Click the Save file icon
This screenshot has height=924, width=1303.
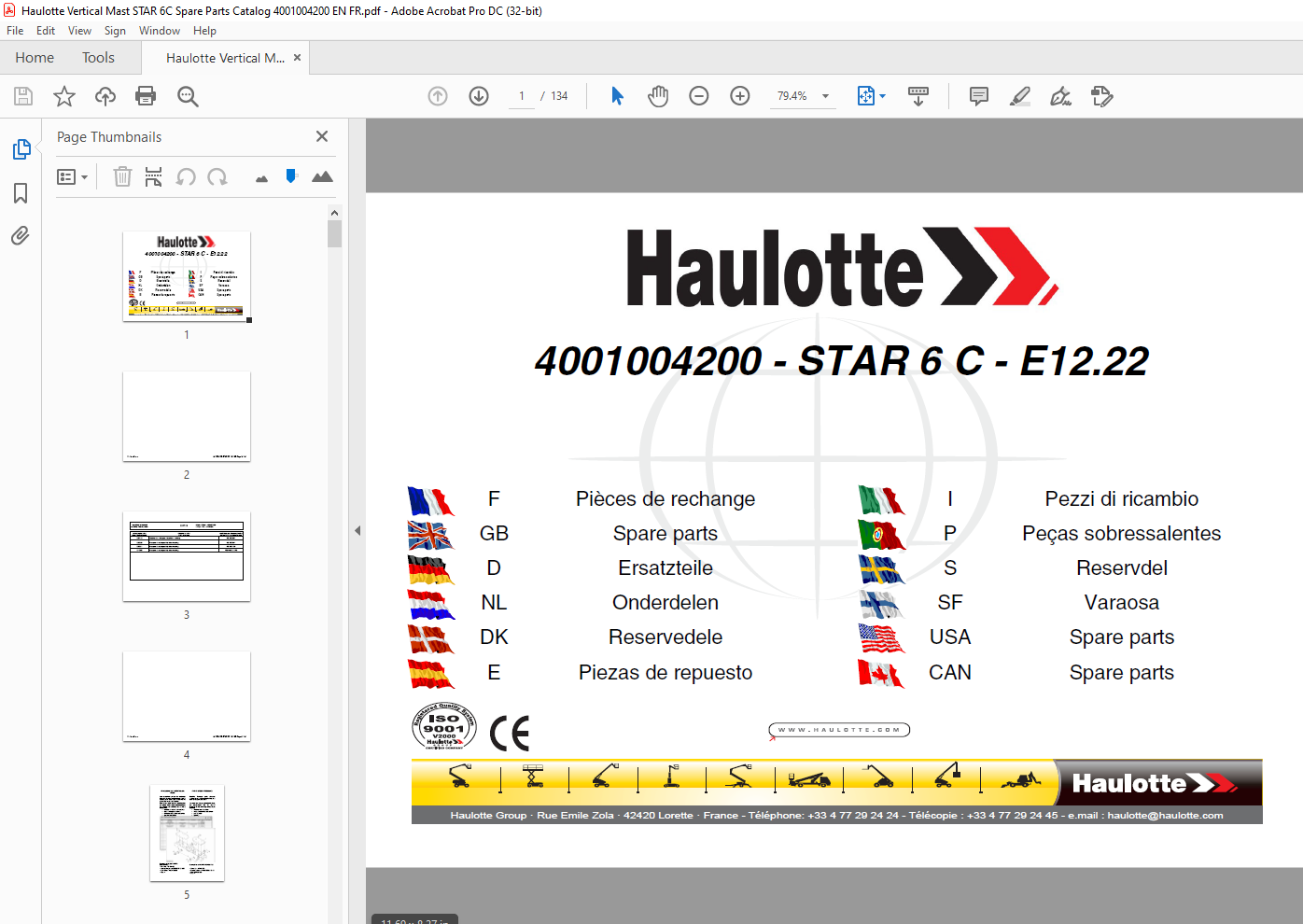click(23, 96)
